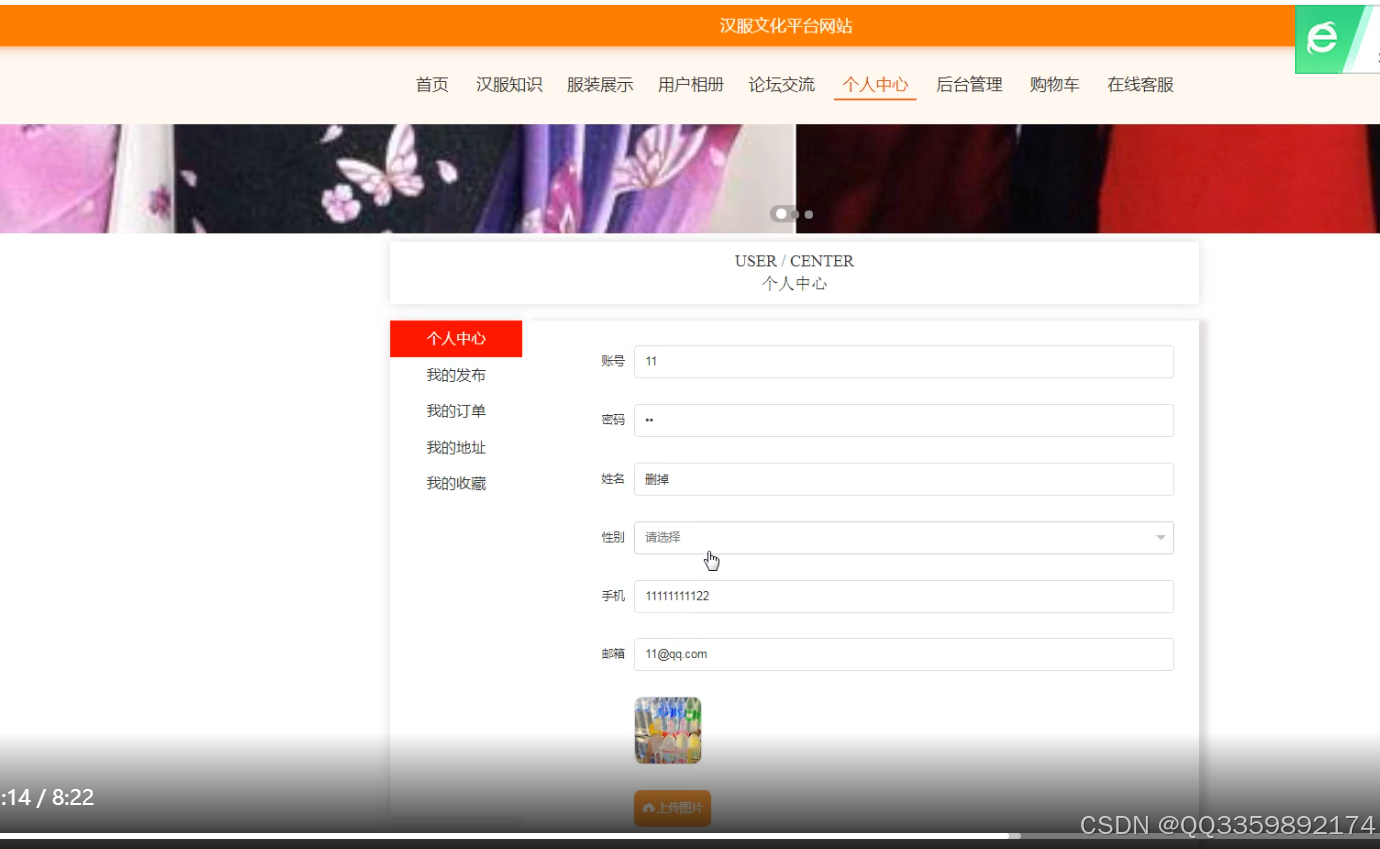This screenshot has width=1380, height=849.
Task: Click the 汉服文化平台网站 header title
Action: 786,26
